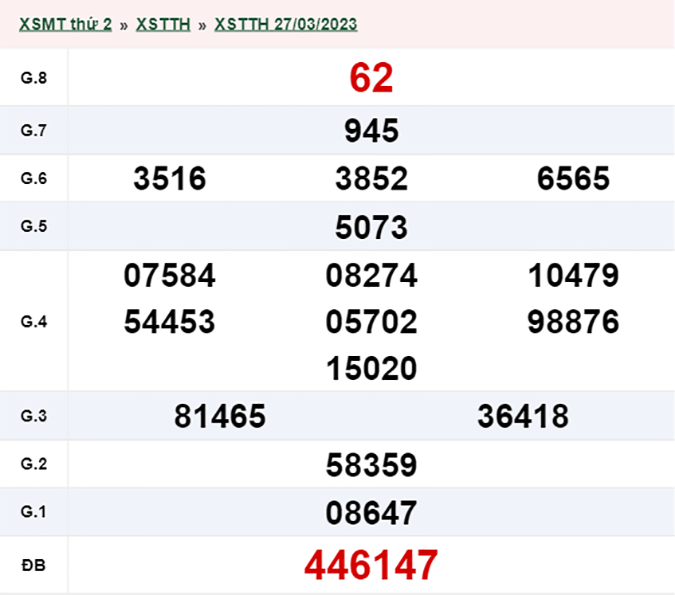
Task: Click the red special prize number 446147
Action: click(x=371, y=565)
